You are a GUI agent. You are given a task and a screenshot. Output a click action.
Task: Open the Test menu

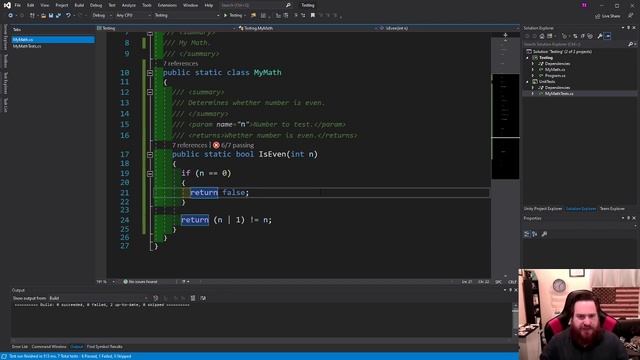[x=112, y=5]
